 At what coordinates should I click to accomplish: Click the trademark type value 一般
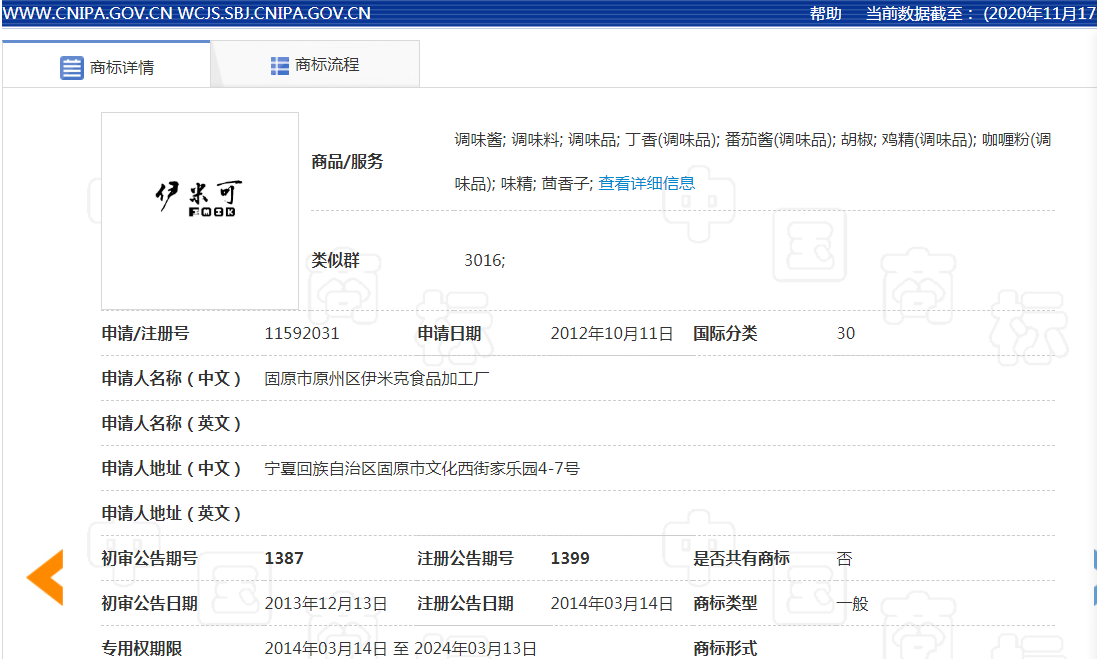(852, 603)
